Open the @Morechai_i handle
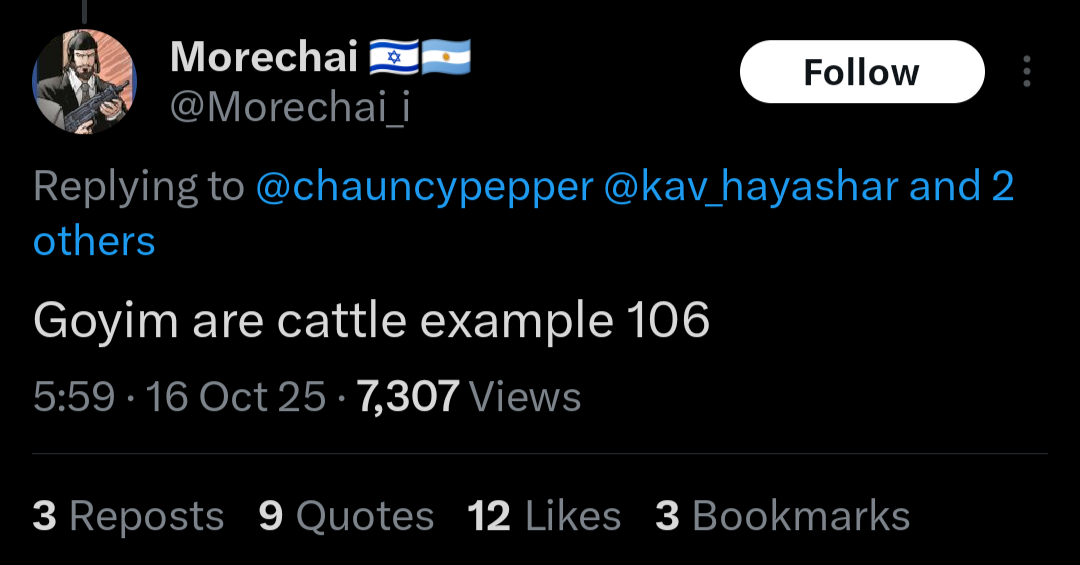This screenshot has height=565, width=1080. coord(290,107)
